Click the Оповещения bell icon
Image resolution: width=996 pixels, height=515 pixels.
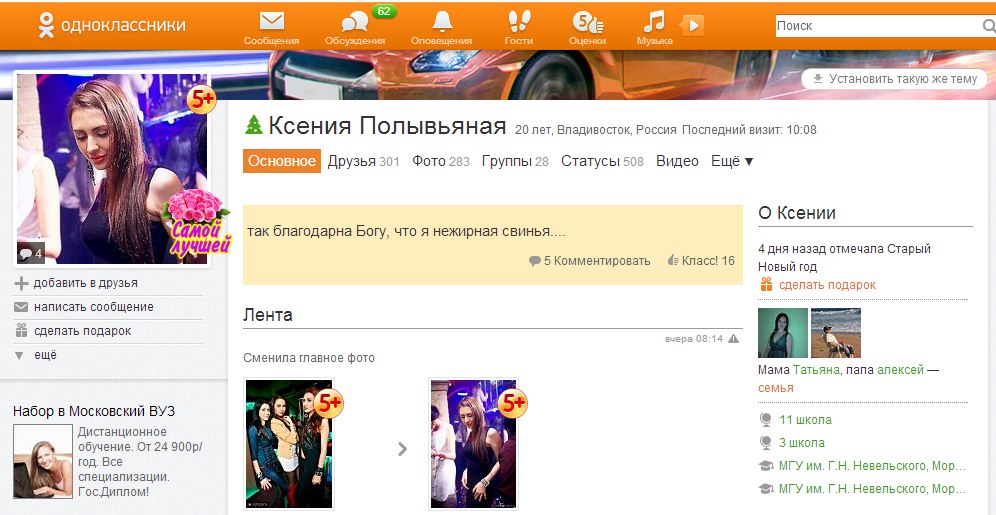click(441, 22)
